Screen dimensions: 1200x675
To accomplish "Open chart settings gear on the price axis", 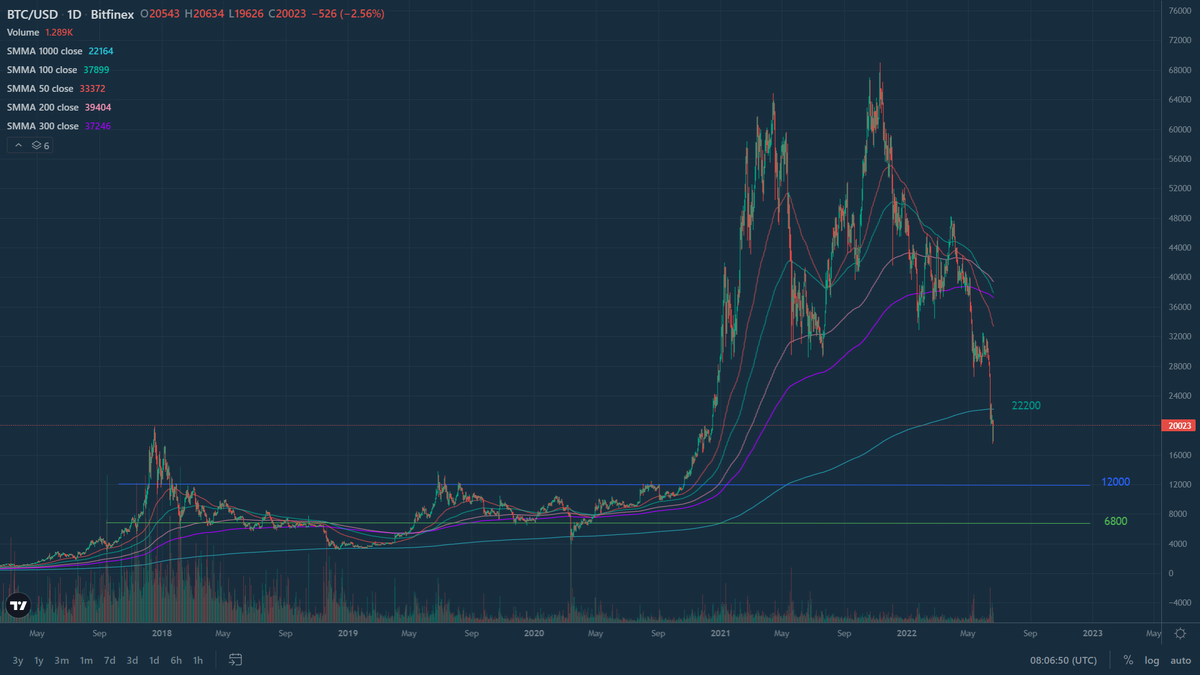I will (1180, 633).
